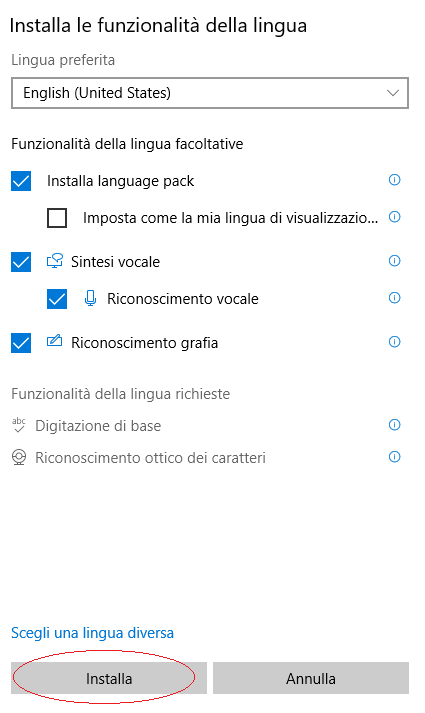Click info icon for Riconoscimento vocale
This screenshot has width=425, height=713.
click(x=394, y=298)
